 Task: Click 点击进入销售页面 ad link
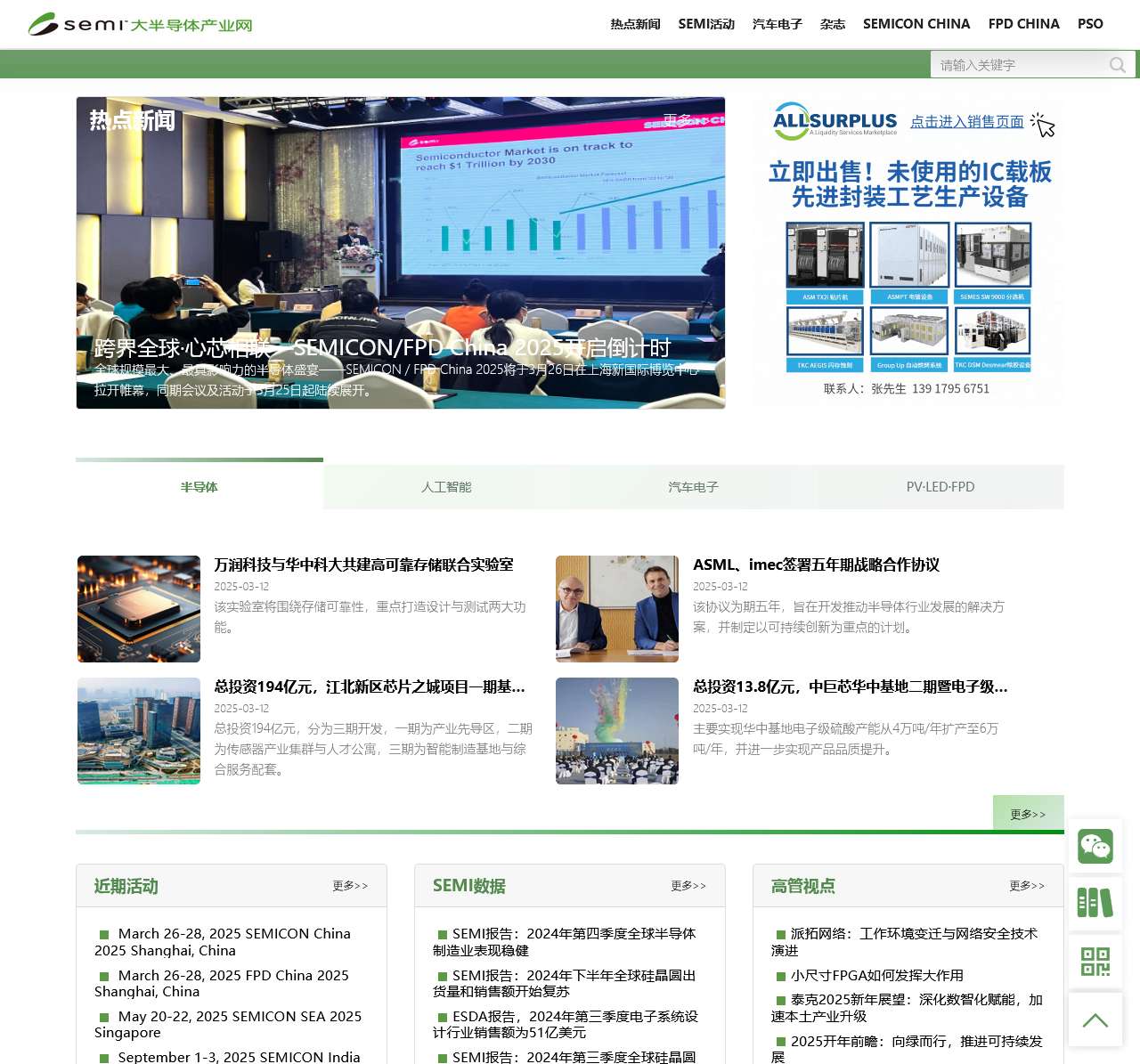pyautogui.click(x=967, y=122)
